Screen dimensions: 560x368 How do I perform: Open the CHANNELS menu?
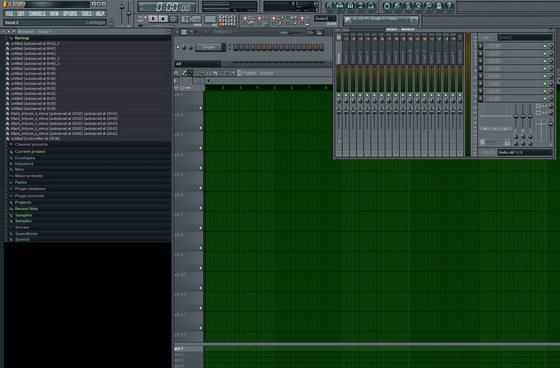pos(37,14)
